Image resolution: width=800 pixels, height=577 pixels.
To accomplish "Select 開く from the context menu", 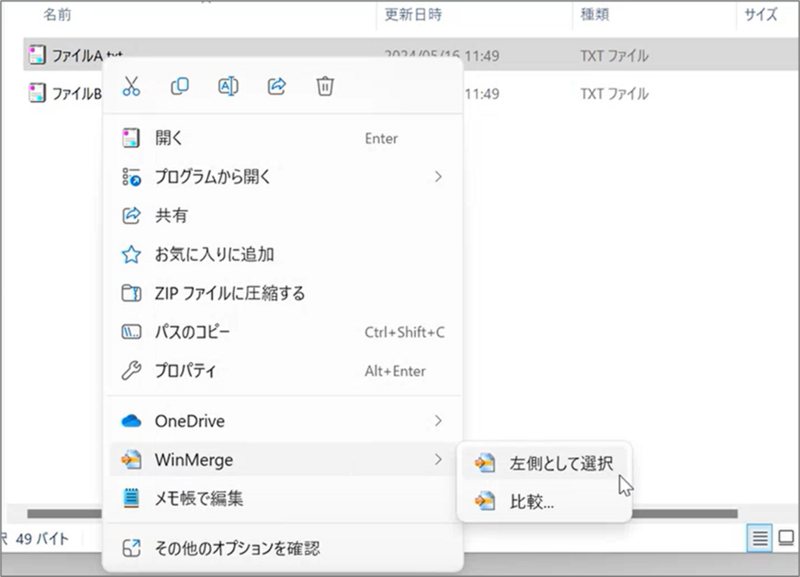I will pyautogui.click(x=173, y=138).
